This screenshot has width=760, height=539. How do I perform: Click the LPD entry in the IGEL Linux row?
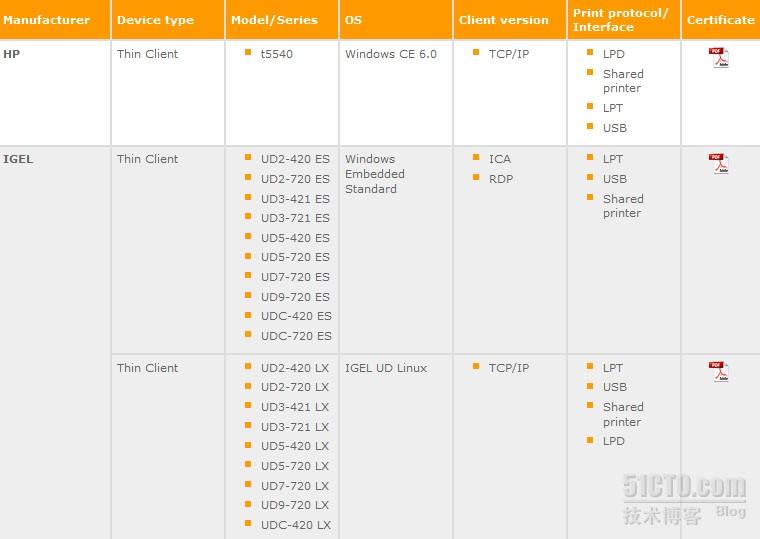(614, 441)
